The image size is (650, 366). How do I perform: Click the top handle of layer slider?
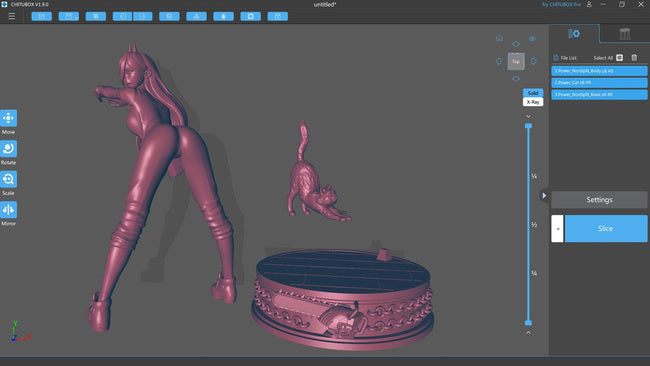point(529,126)
